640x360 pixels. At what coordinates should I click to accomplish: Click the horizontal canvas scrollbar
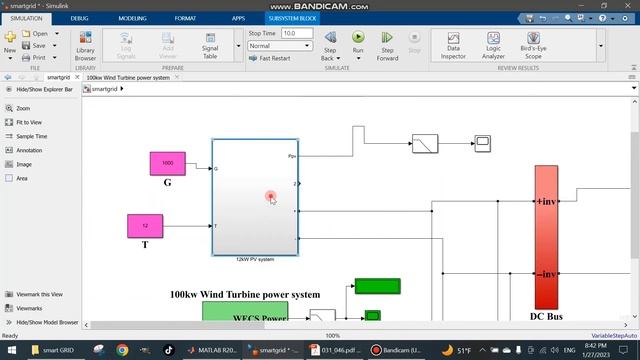(177, 325)
